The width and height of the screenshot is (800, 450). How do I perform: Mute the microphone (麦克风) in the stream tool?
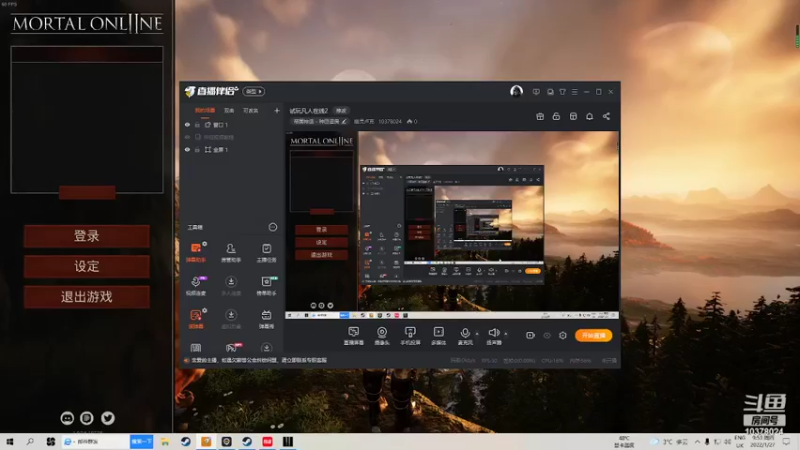(x=465, y=336)
